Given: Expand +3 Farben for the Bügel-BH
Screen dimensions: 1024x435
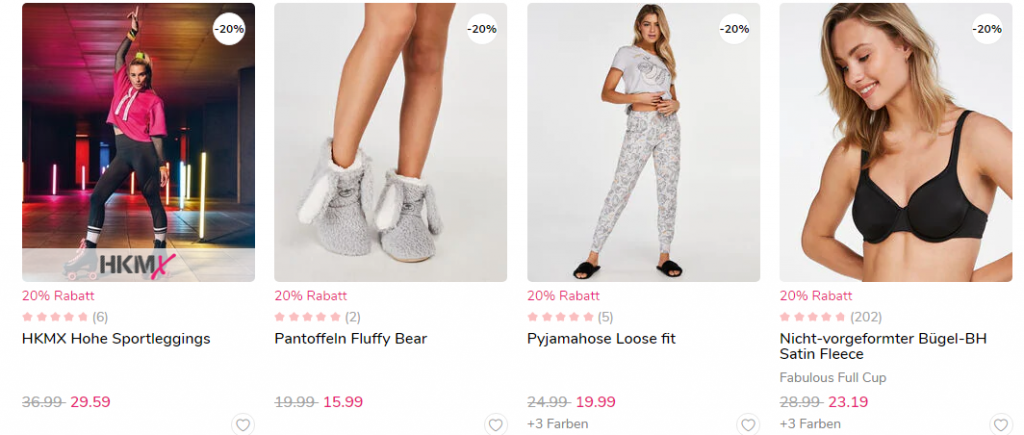Looking at the screenshot, I should (x=810, y=424).
